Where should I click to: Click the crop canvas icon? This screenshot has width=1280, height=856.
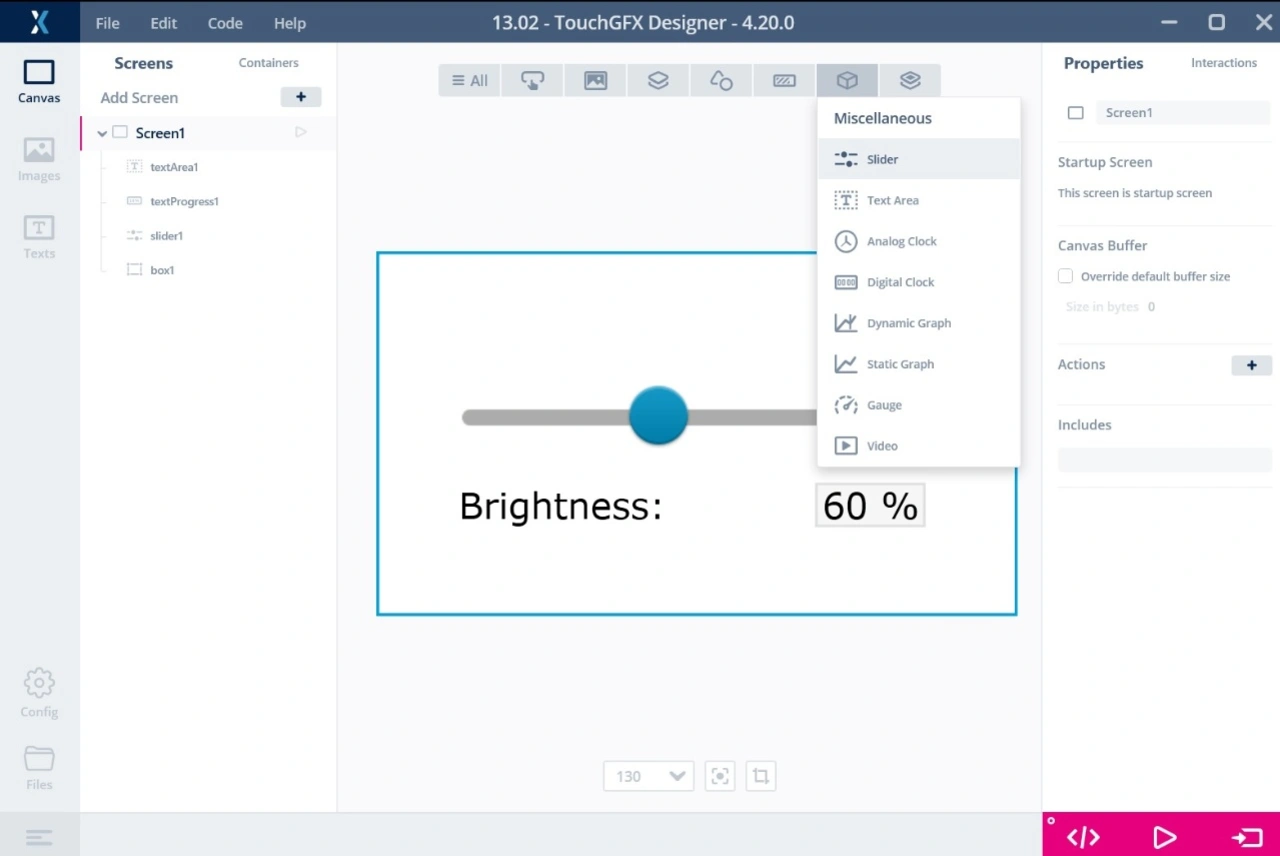click(761, 776)
